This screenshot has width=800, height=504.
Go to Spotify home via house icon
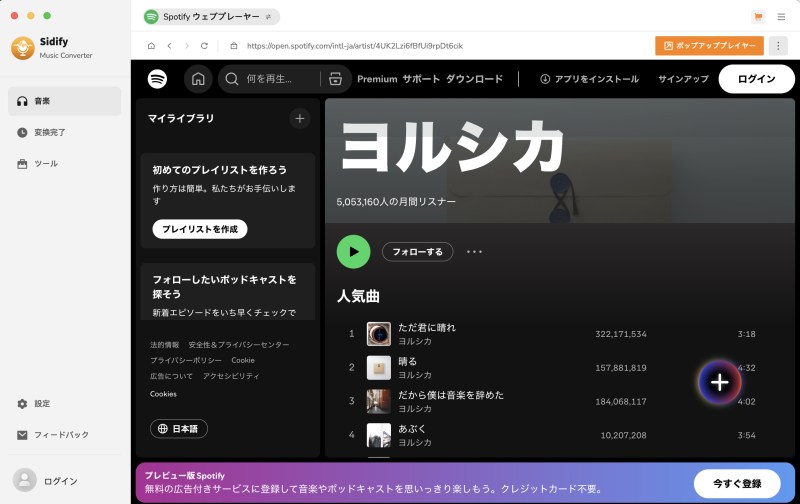tap(198, 79)
